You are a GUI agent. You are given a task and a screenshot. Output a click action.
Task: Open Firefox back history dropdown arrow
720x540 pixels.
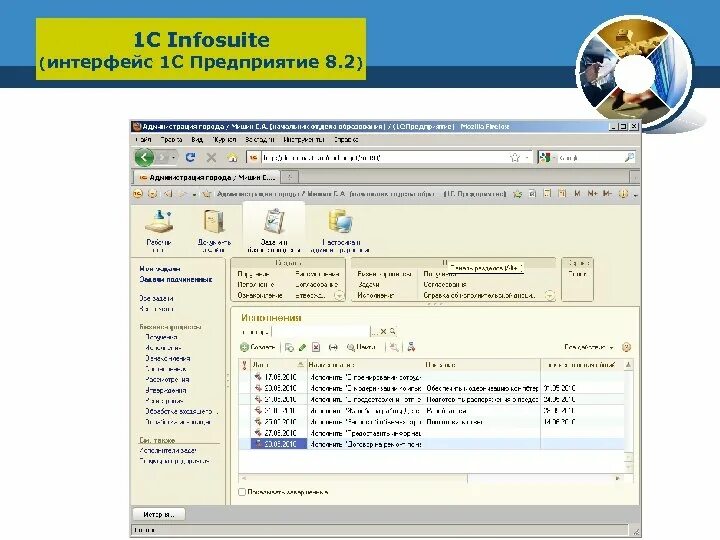(174, 158)
